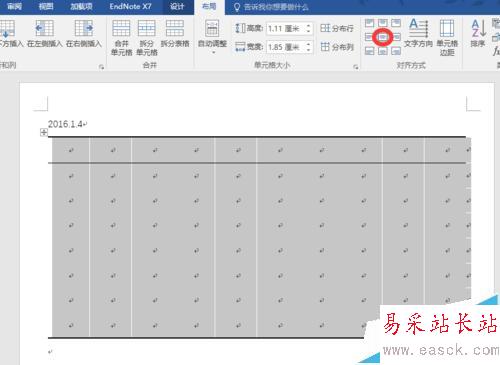This screenshot has width=500, height=365.
Task: Click the 审阅 (Review) ribbon tab
Action: click(x=14, y=6)
